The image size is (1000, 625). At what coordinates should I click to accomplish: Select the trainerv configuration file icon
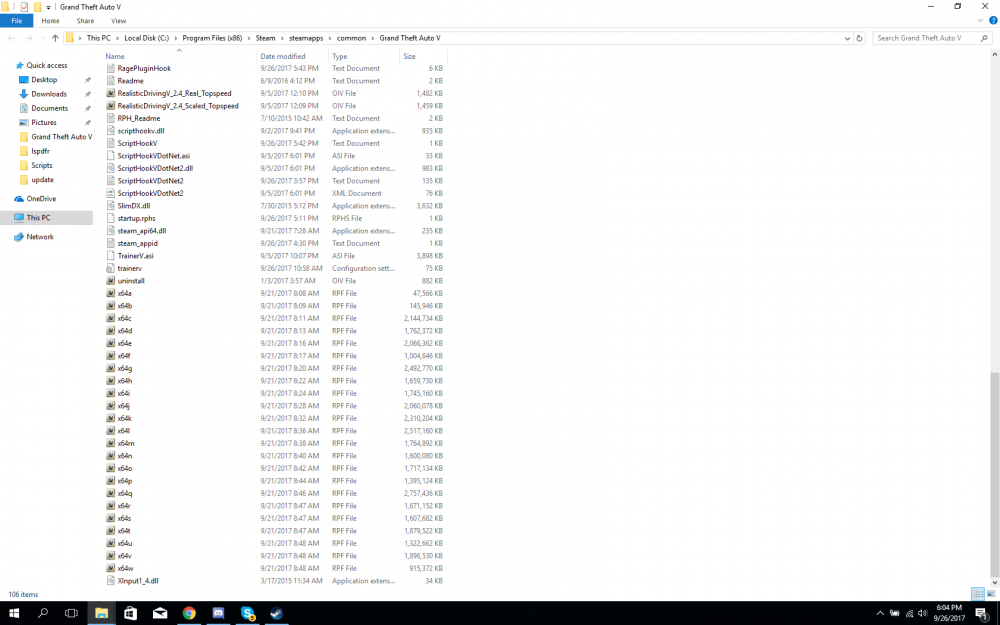click(110, 268)
